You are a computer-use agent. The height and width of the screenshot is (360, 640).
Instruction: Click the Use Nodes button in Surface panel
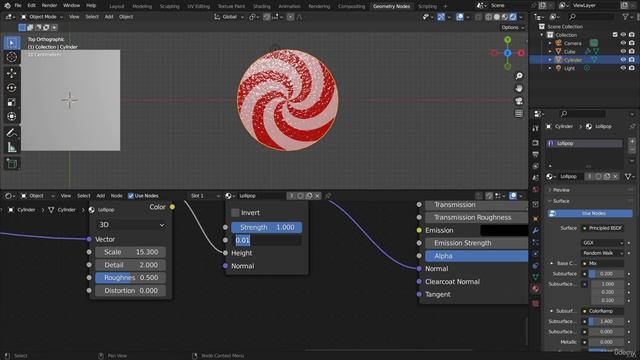pyautogui.click(x=590, y=213)
